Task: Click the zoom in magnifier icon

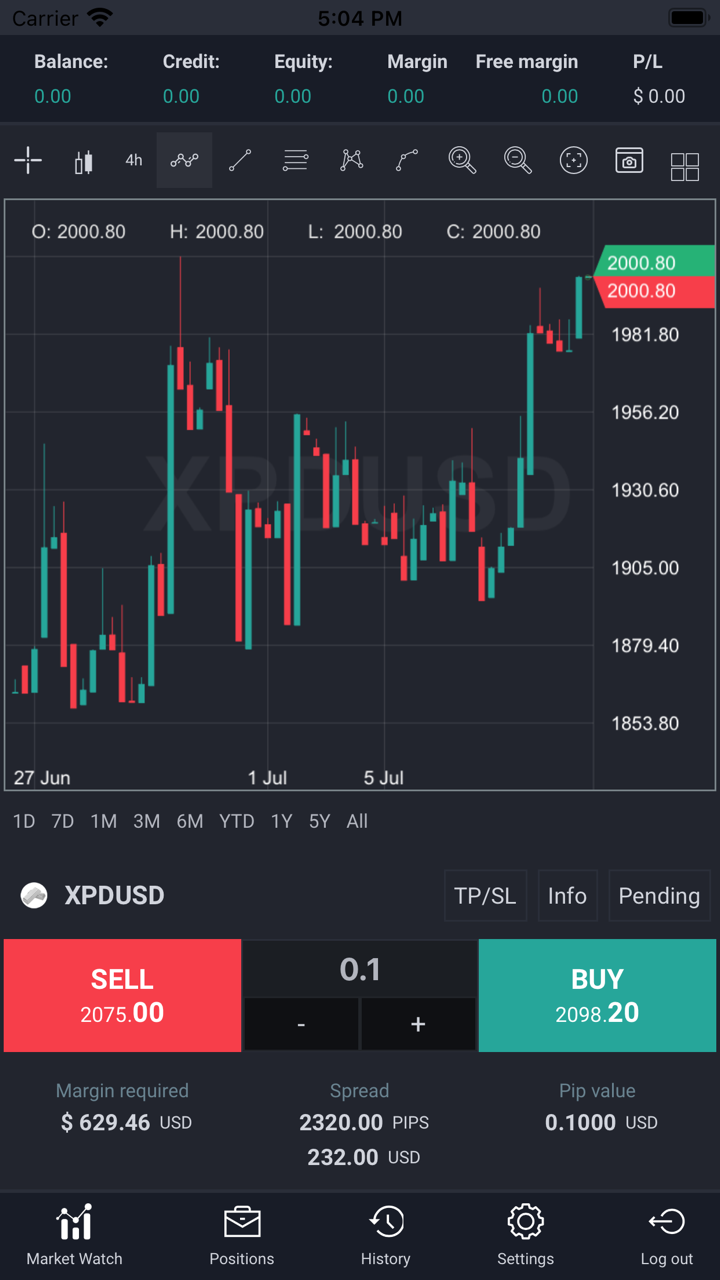Action: coord(462,160)
